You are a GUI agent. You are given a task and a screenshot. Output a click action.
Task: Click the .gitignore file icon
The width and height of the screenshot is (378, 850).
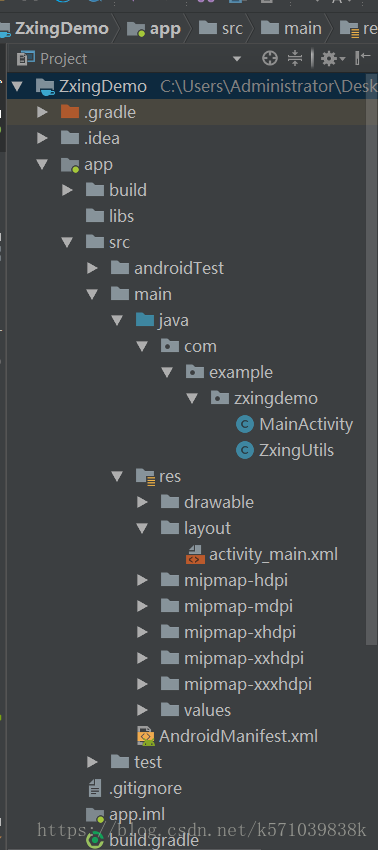94,789
